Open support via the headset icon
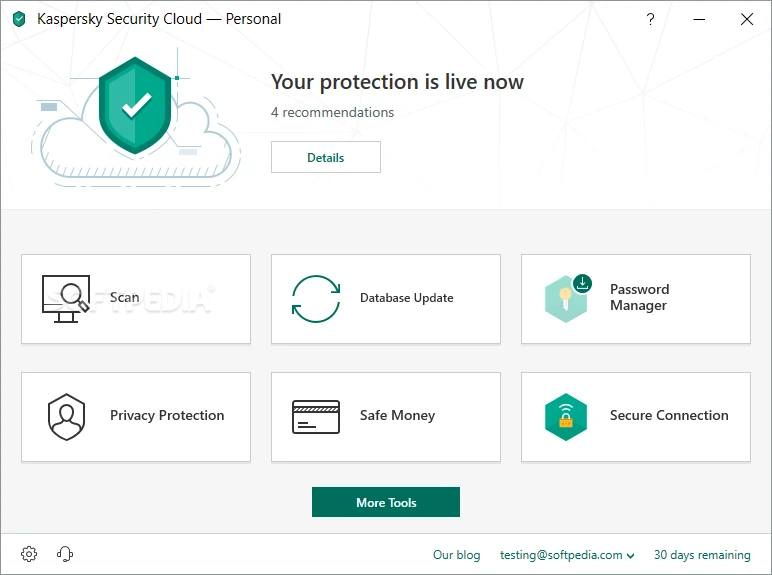772x575 pixels. 66,554
